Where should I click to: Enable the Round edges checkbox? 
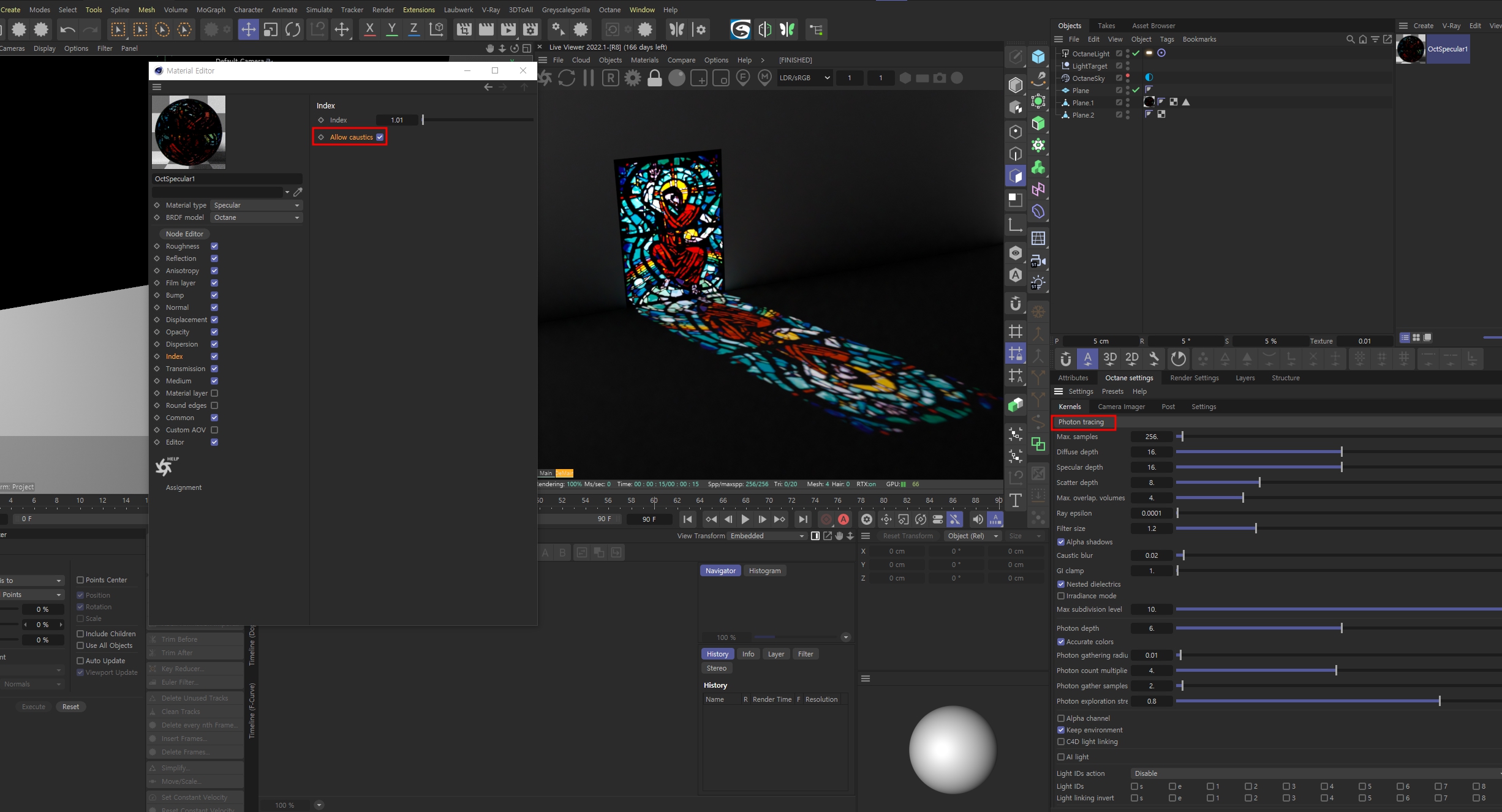(x=214, y=405)
